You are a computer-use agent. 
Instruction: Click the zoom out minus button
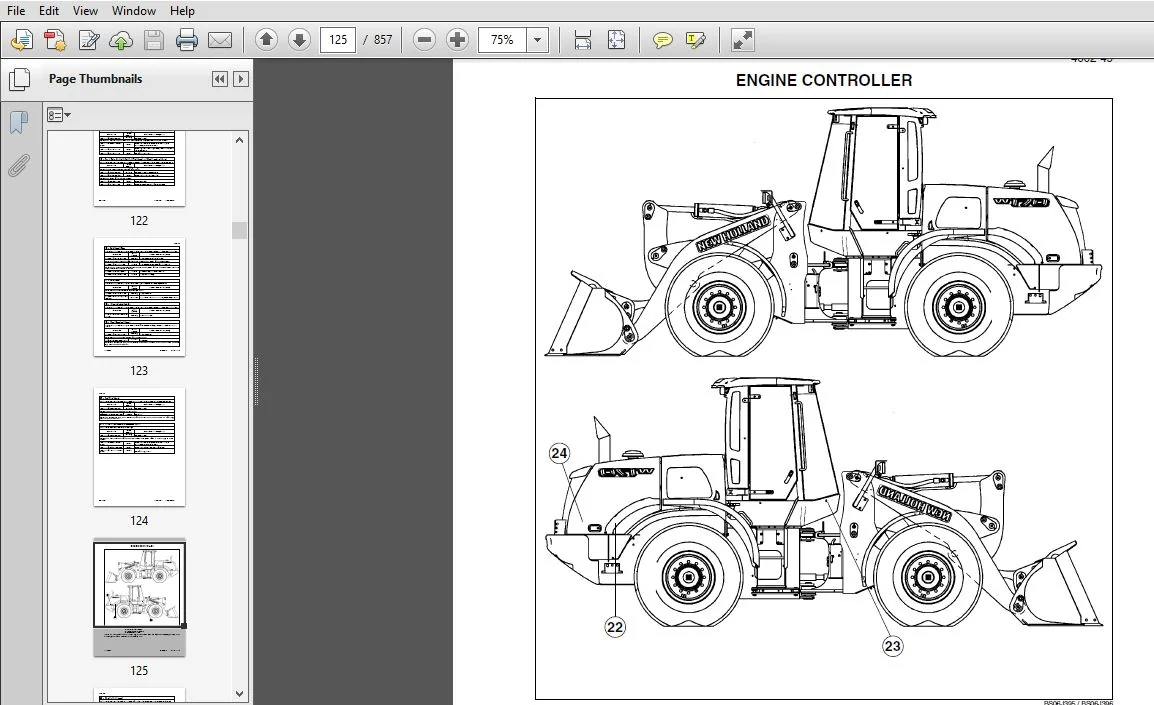[x=425, y=40]
